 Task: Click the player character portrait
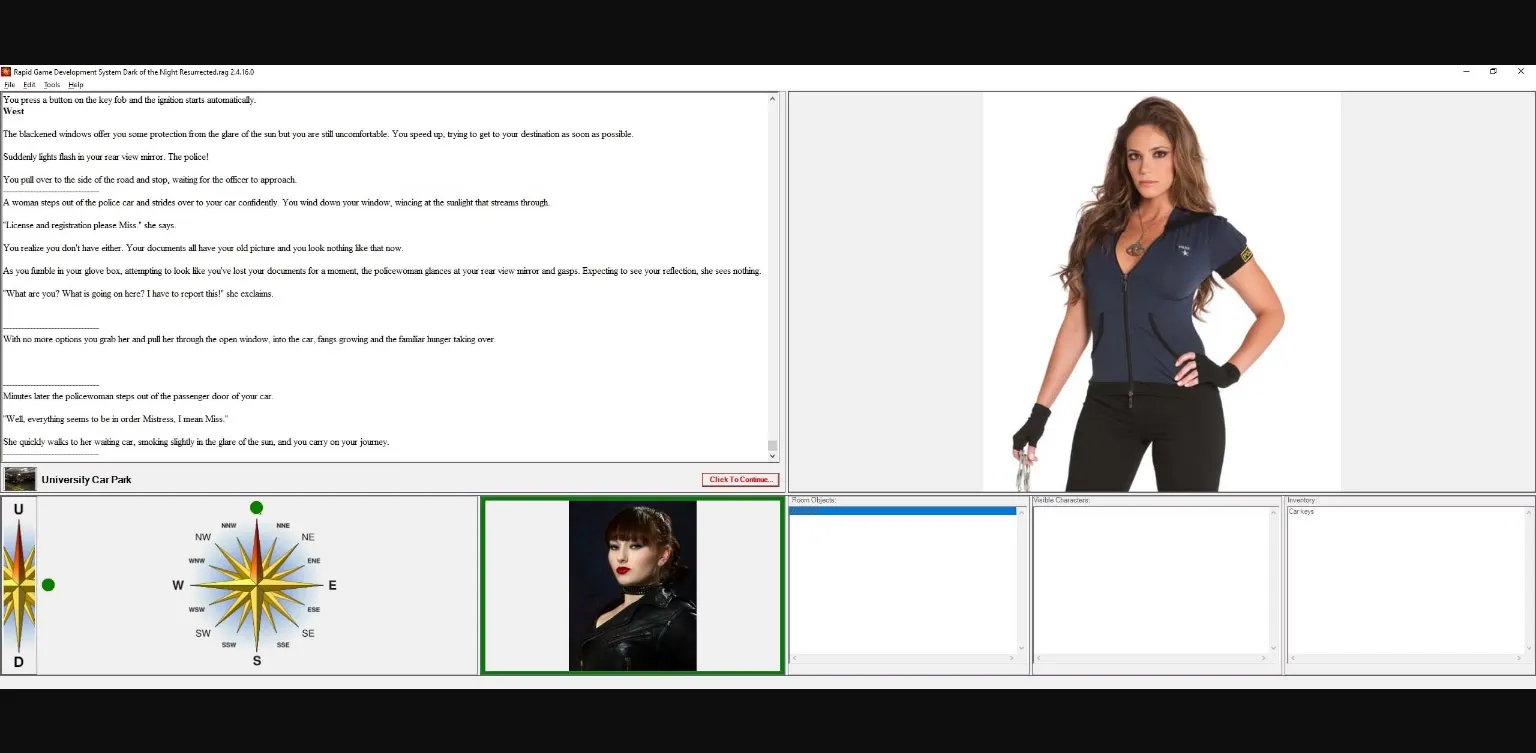[x=632, y=586]
